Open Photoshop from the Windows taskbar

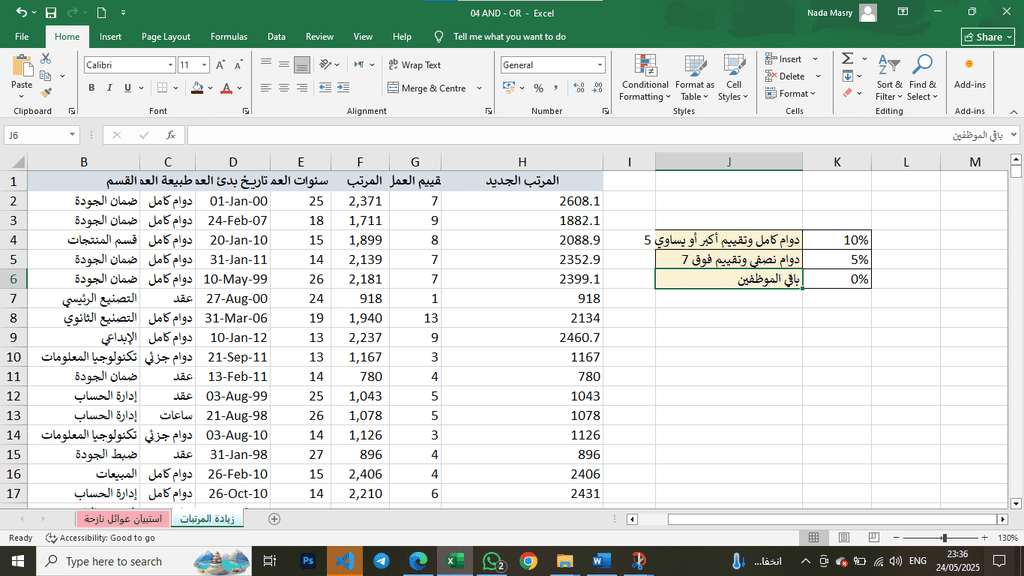point(308,561)
